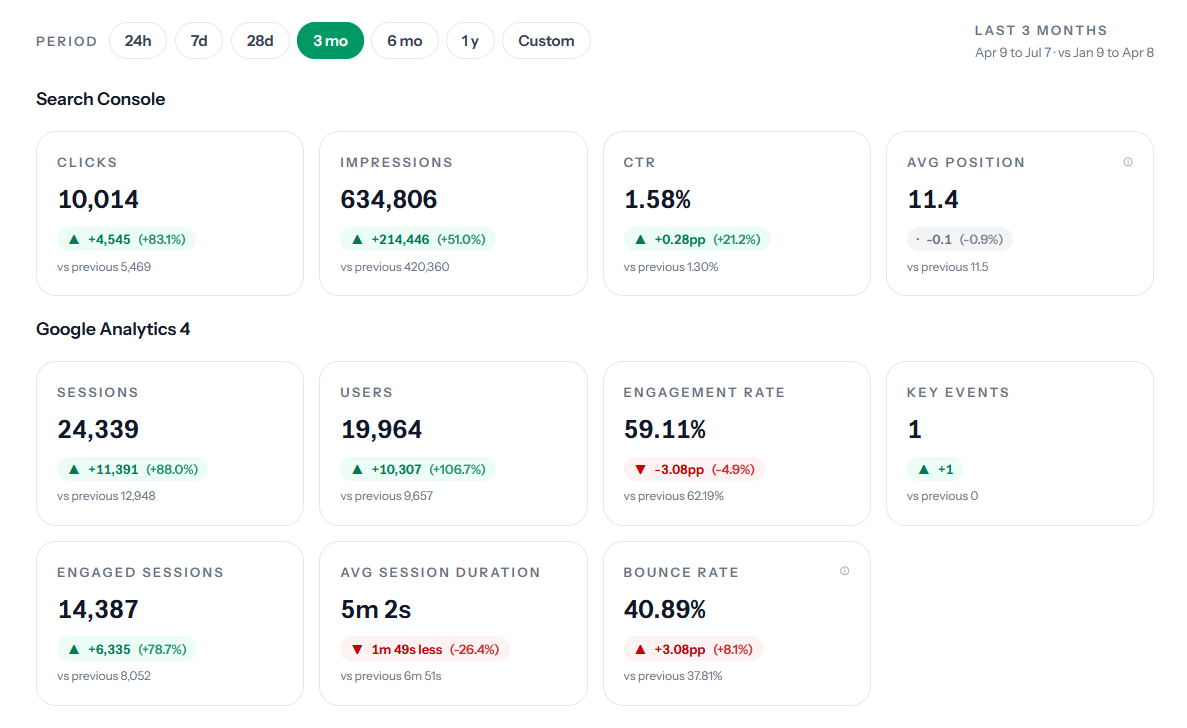
Task: Click 'vs previous 8,052' under Engaged Sessions
Action: (x=104, y=677)
